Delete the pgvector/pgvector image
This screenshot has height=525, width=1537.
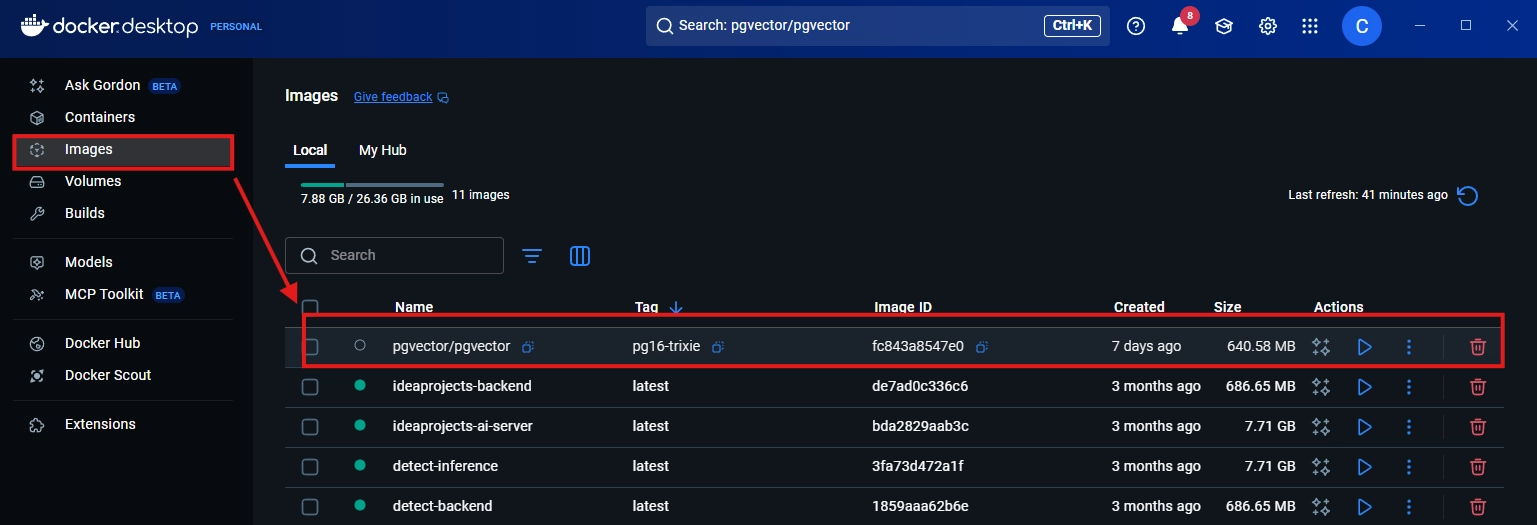coord(1477,347)
